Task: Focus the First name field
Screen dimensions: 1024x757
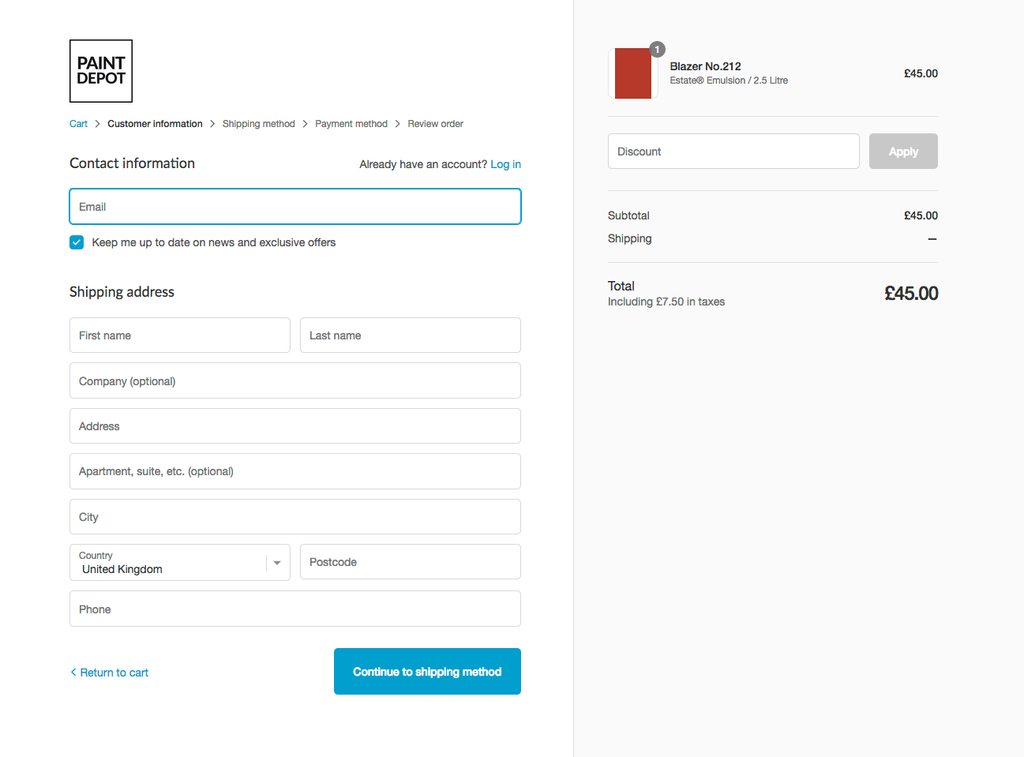Action: 180,335
